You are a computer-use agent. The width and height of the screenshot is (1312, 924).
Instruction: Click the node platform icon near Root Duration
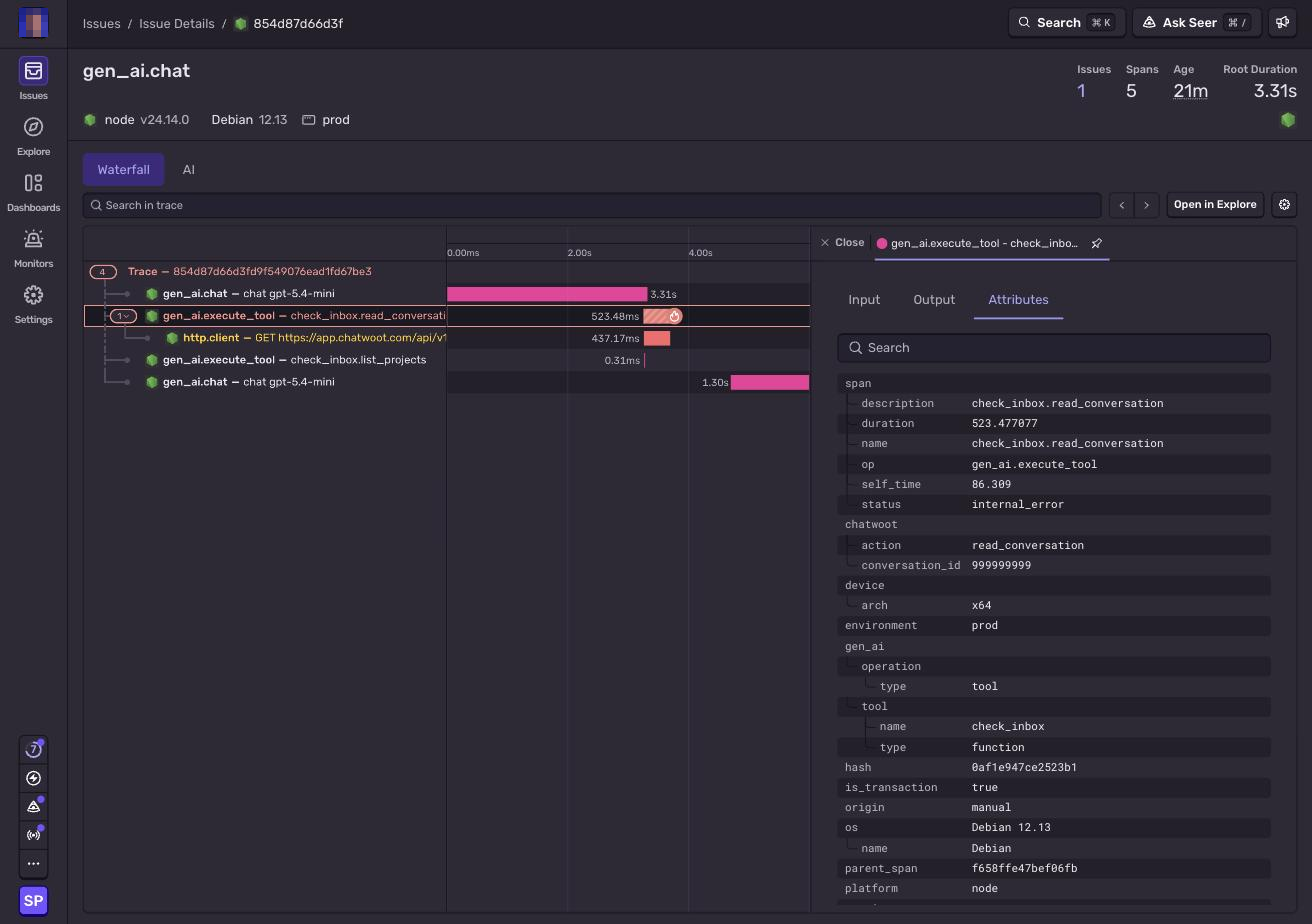click(1288, 120)
